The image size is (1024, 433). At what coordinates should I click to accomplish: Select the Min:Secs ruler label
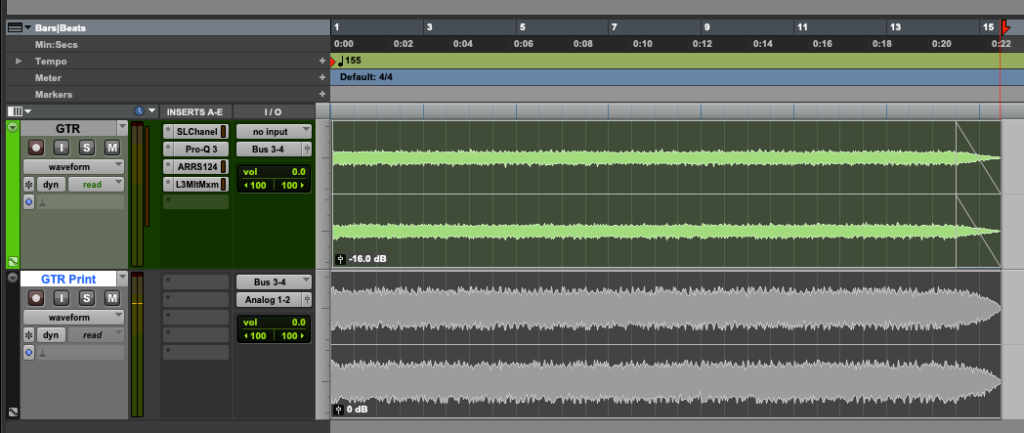(x=56, y=44)
